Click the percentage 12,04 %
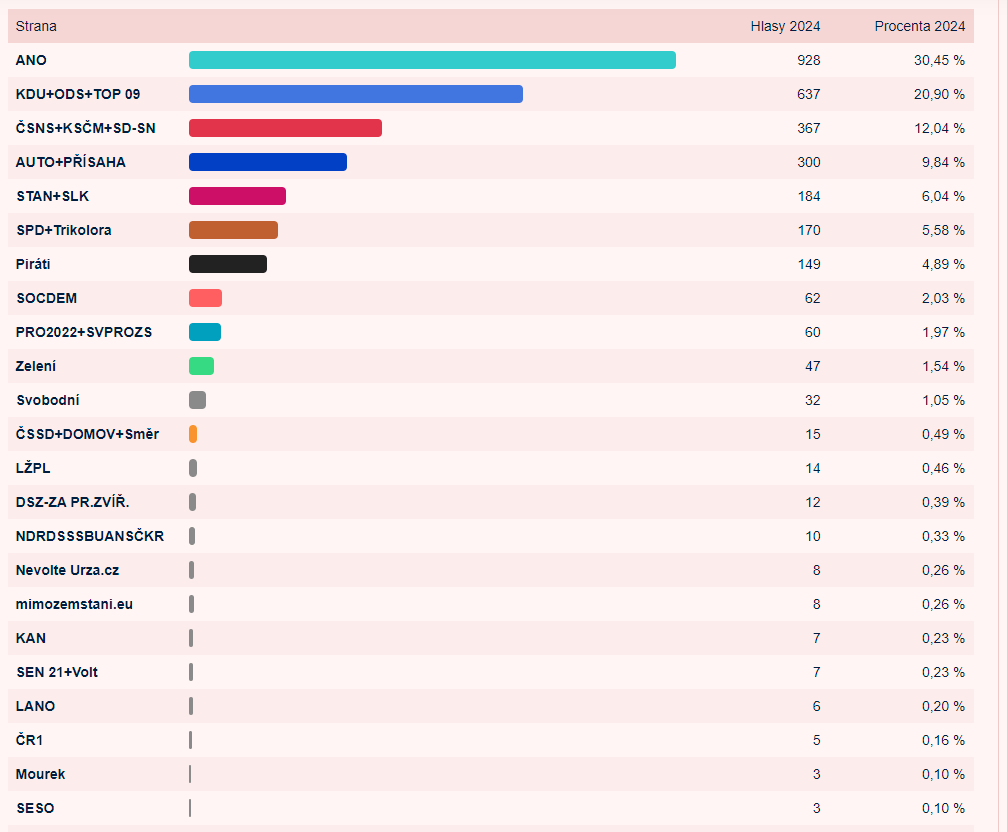Image resolution: width=1007 pixels, height=832 pixels. (939, 128)
